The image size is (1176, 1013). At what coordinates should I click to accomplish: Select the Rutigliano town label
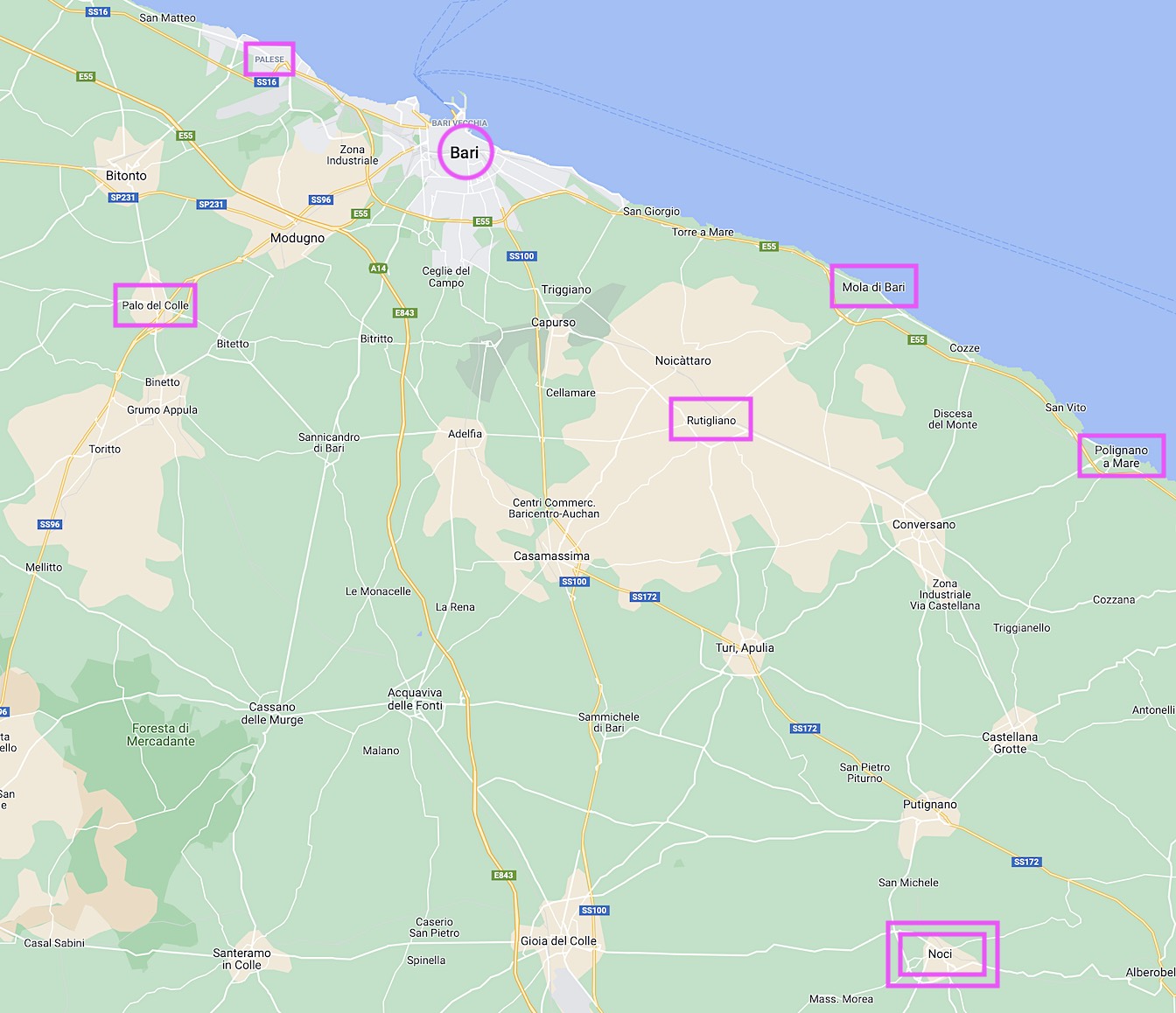(x=710, y=421)
